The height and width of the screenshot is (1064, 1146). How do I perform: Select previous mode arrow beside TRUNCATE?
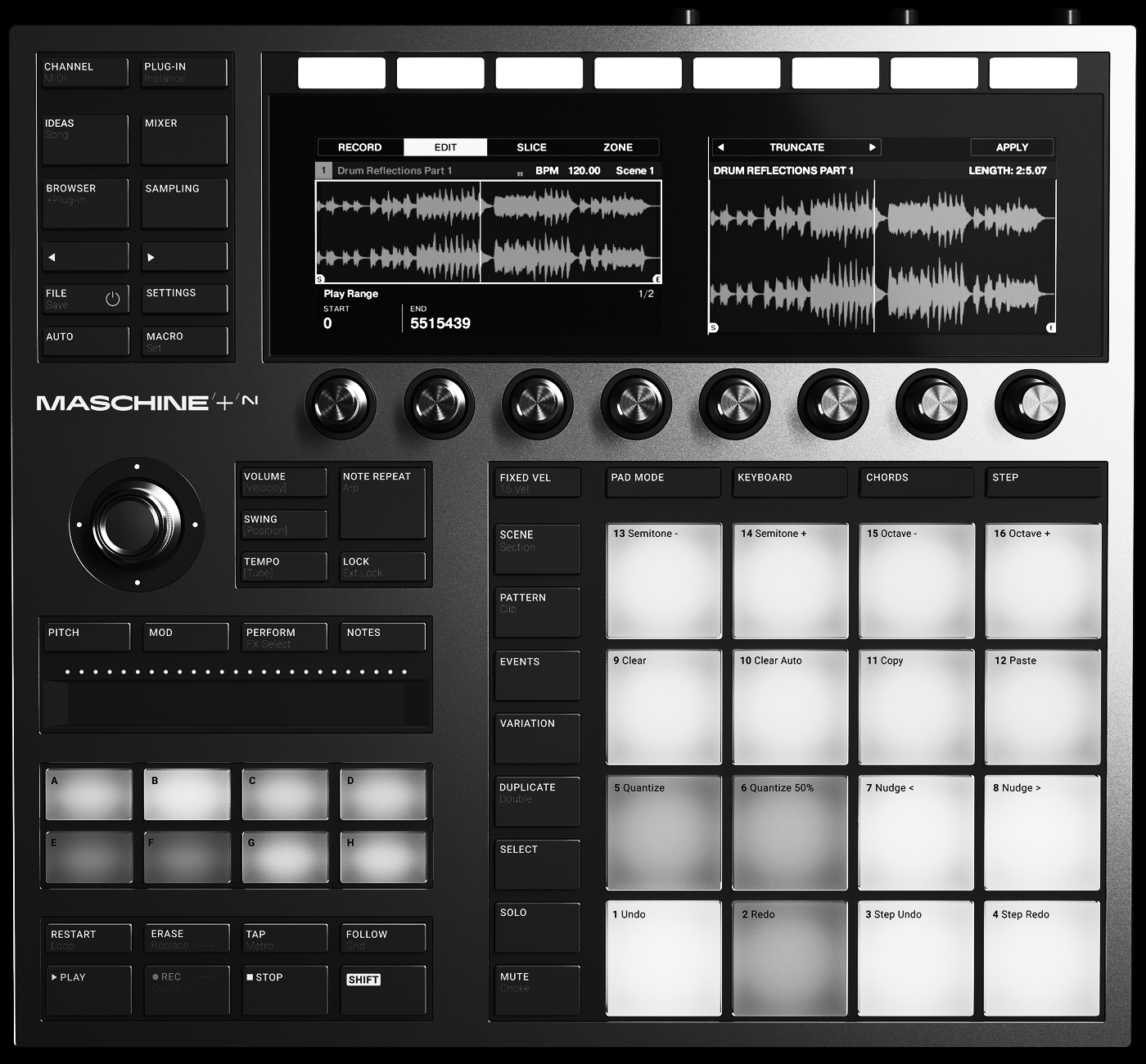[x=720, y=147]
